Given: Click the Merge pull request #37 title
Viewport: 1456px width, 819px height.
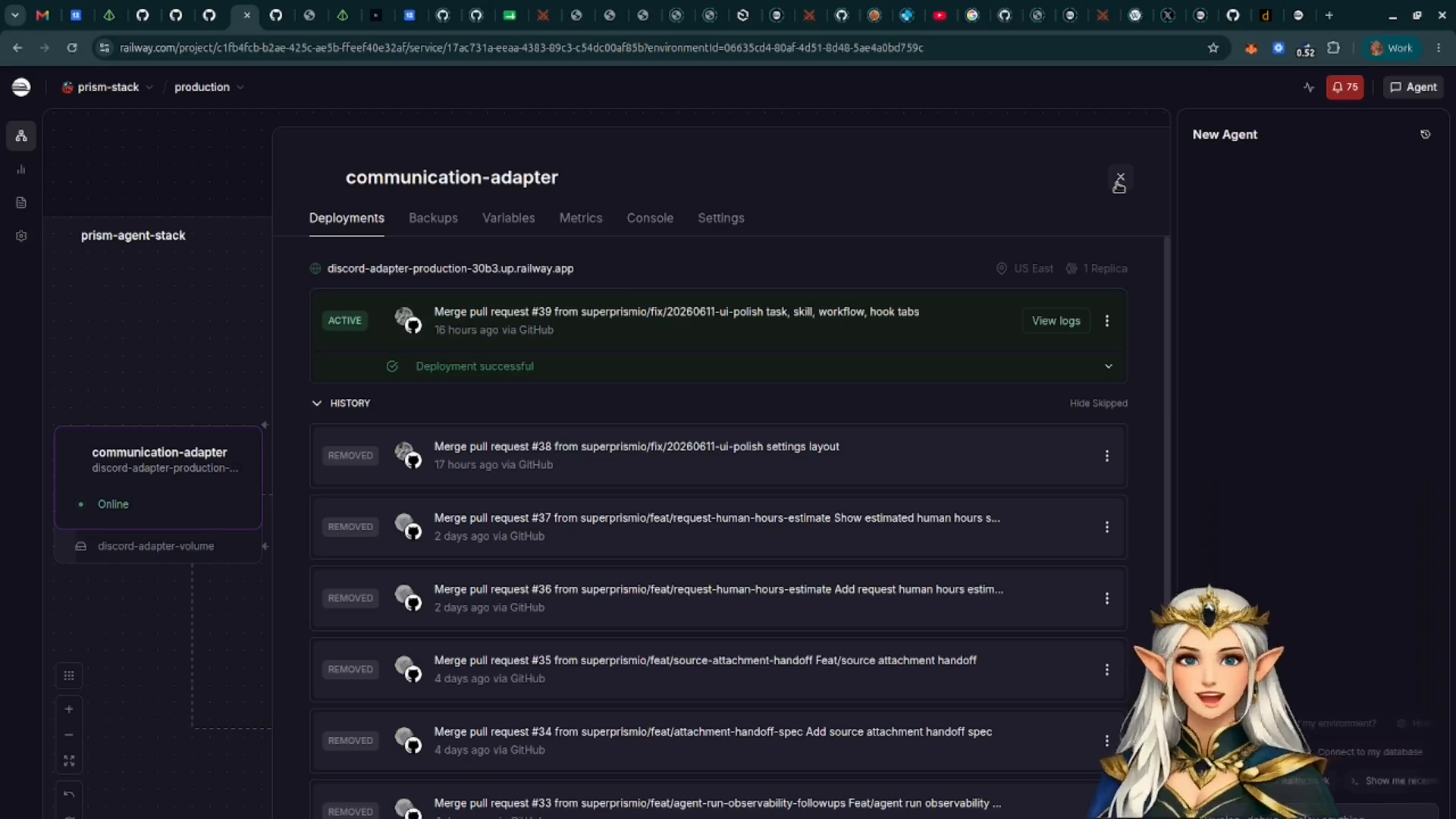Looking at the screenshot, I should [717, 518].
